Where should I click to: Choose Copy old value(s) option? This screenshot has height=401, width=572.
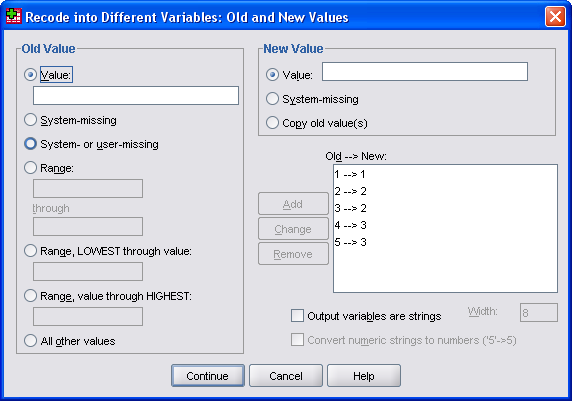273,123
